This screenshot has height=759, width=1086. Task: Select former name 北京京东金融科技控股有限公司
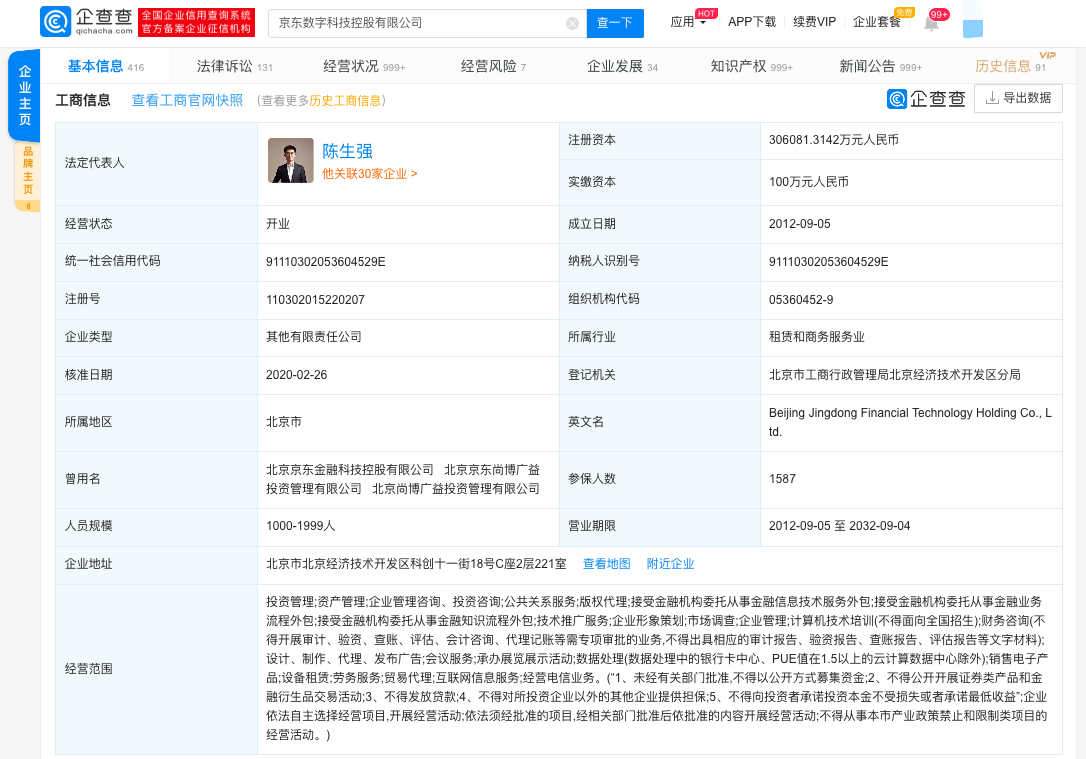[350, 470]
